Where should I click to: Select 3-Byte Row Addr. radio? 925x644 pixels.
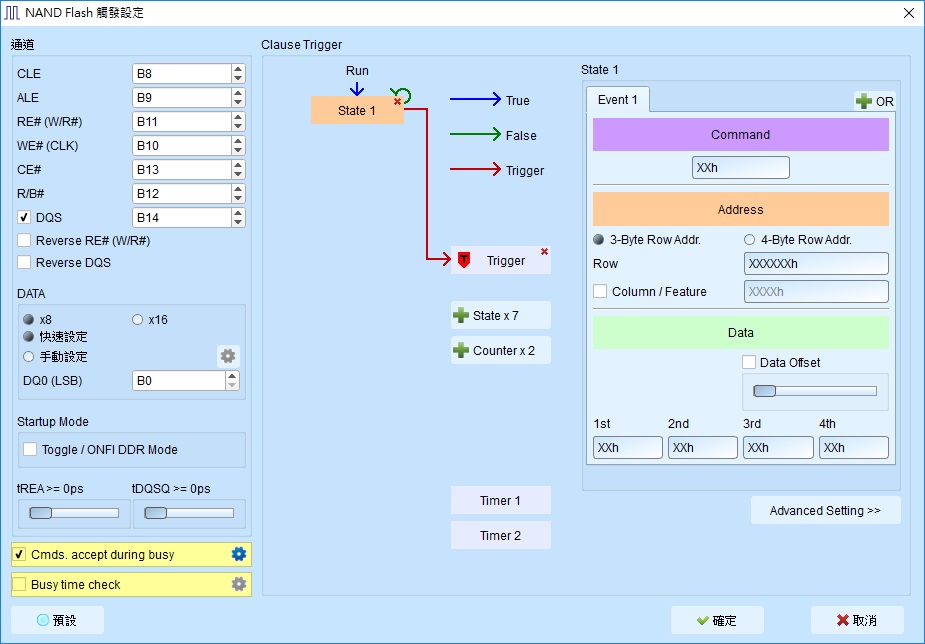tap(599, 239)
